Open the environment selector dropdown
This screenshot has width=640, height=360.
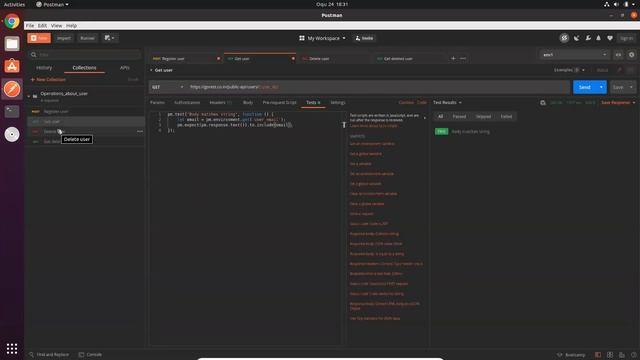click(x=575, y=55)
